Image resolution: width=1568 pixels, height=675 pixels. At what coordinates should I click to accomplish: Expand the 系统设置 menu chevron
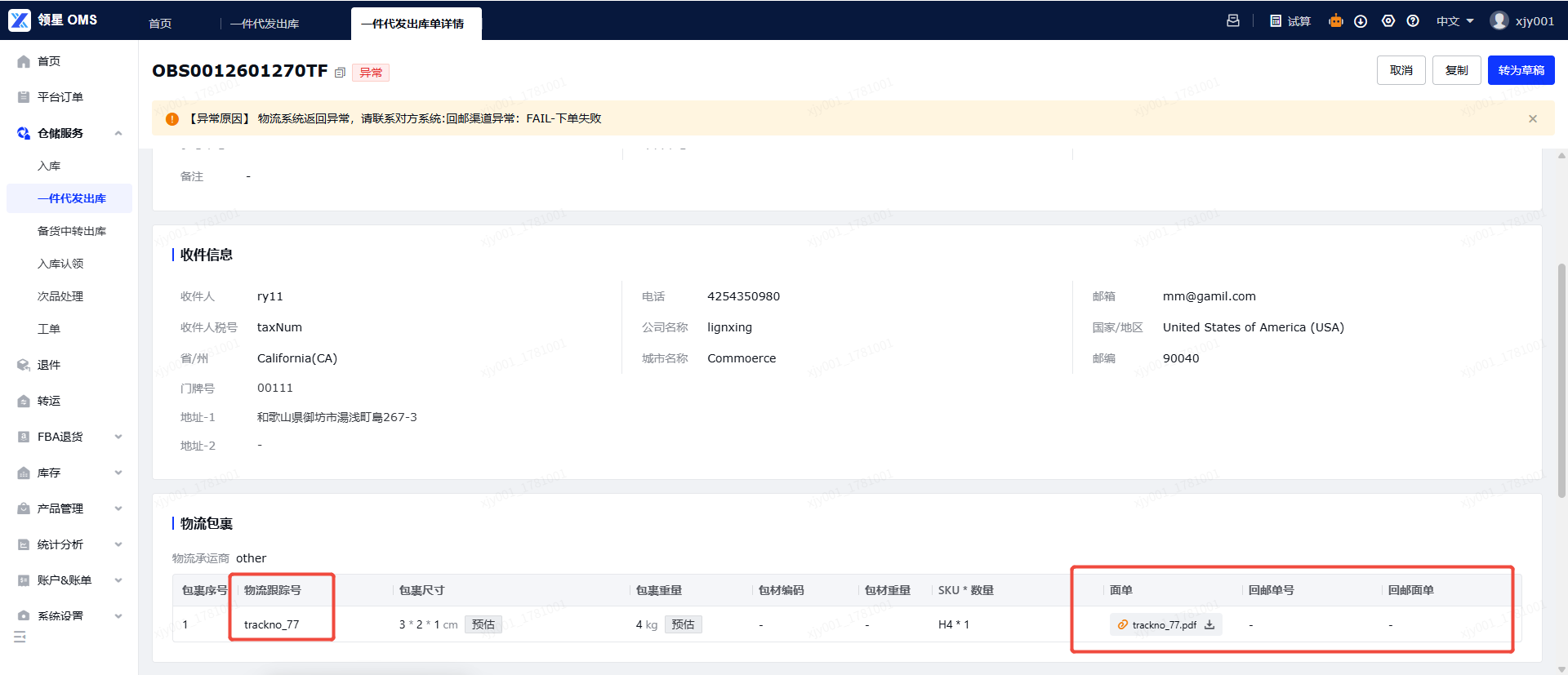118,616
